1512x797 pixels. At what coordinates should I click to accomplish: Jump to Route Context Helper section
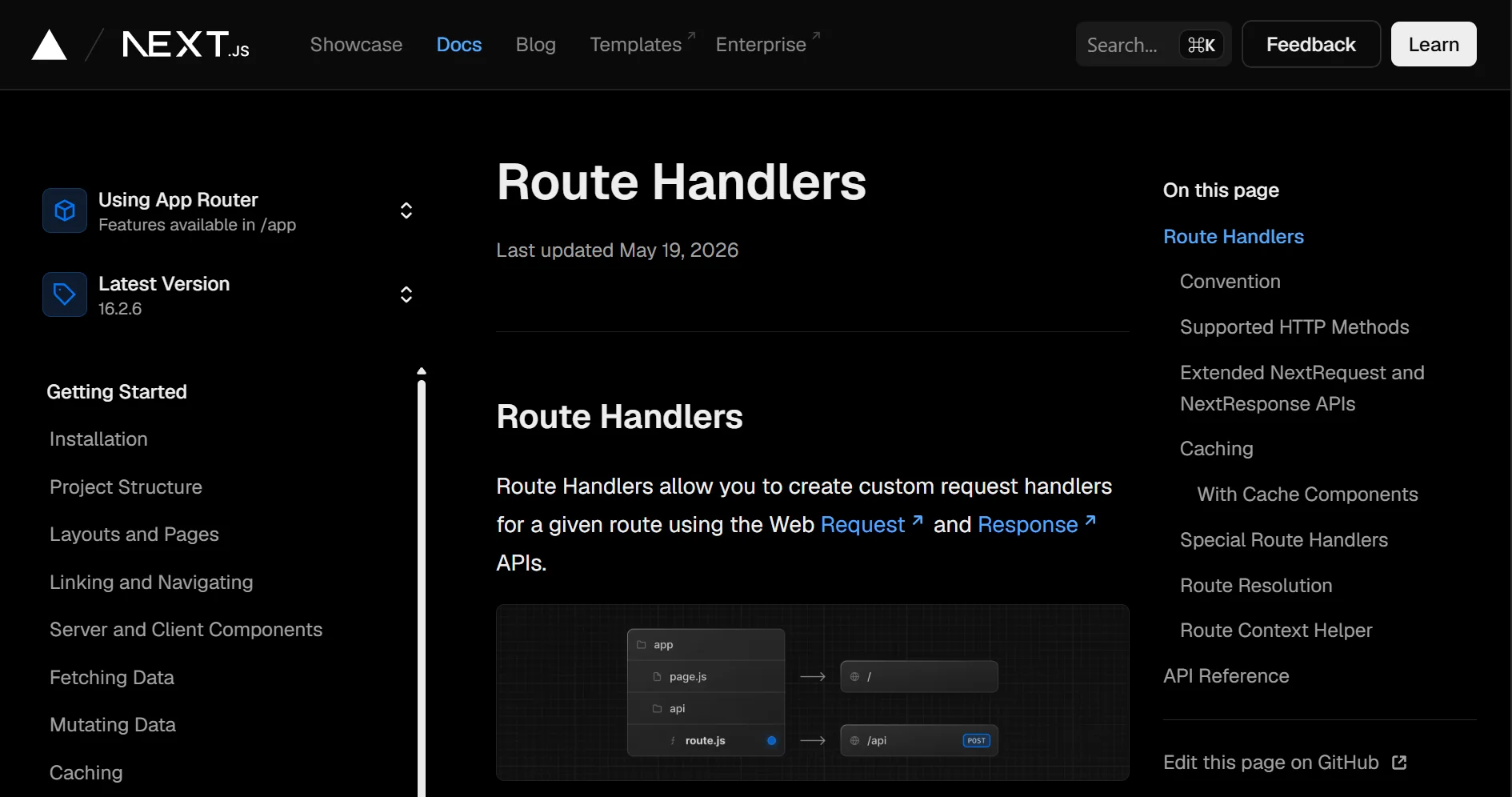[1276, 631]
